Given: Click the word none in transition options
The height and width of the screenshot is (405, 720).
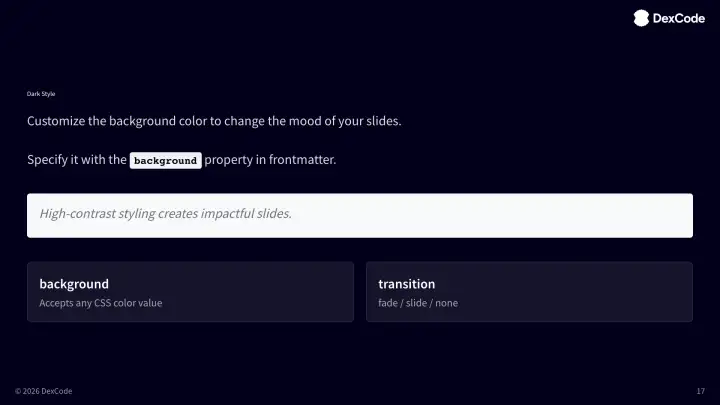Looking at the screenshot, I should pyautogui.click(x=447, y=303).
